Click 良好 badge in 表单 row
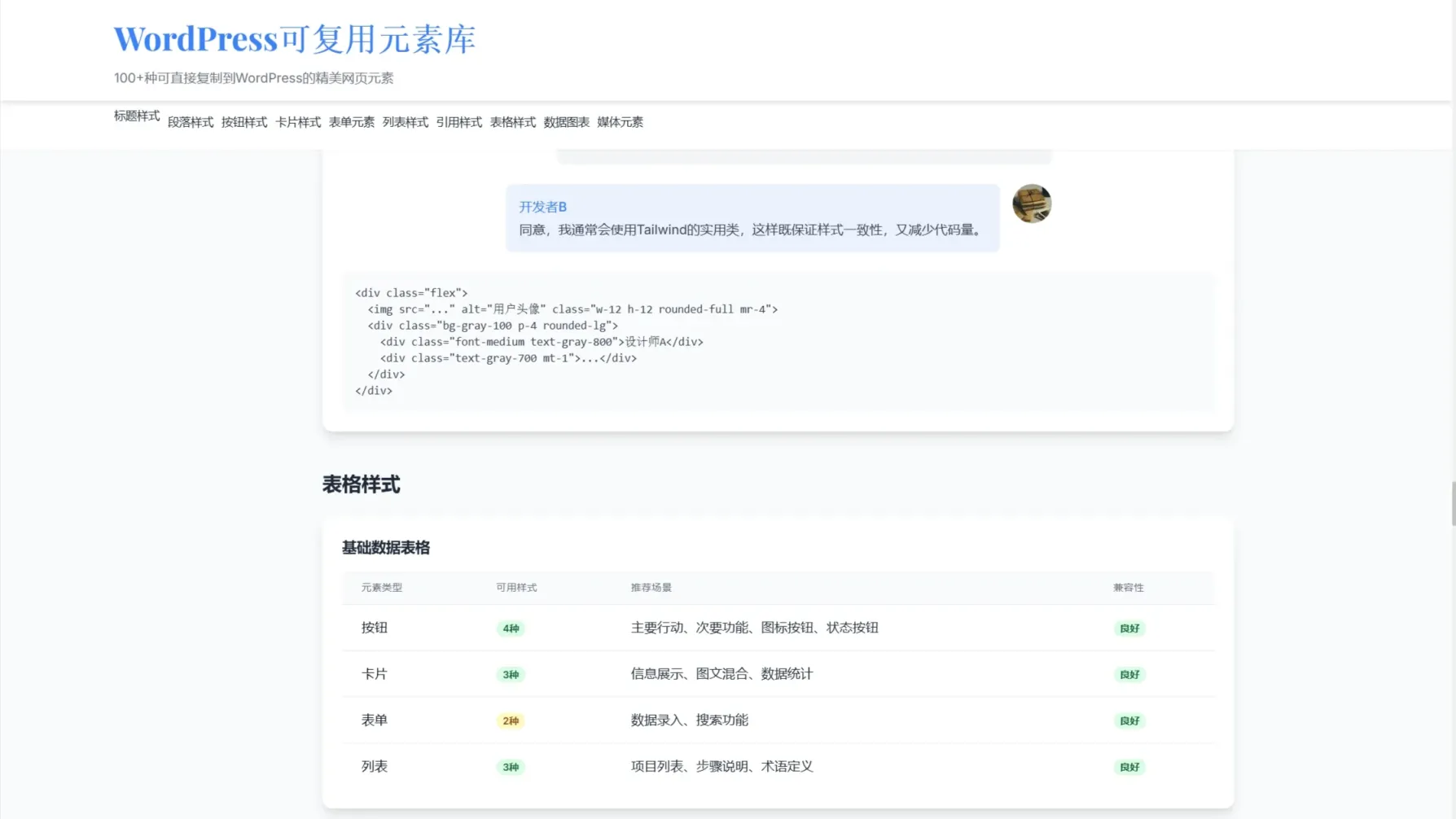The height and width of the screenshot is (819, 1456). pyautogui.click(x=1129, y=721)
